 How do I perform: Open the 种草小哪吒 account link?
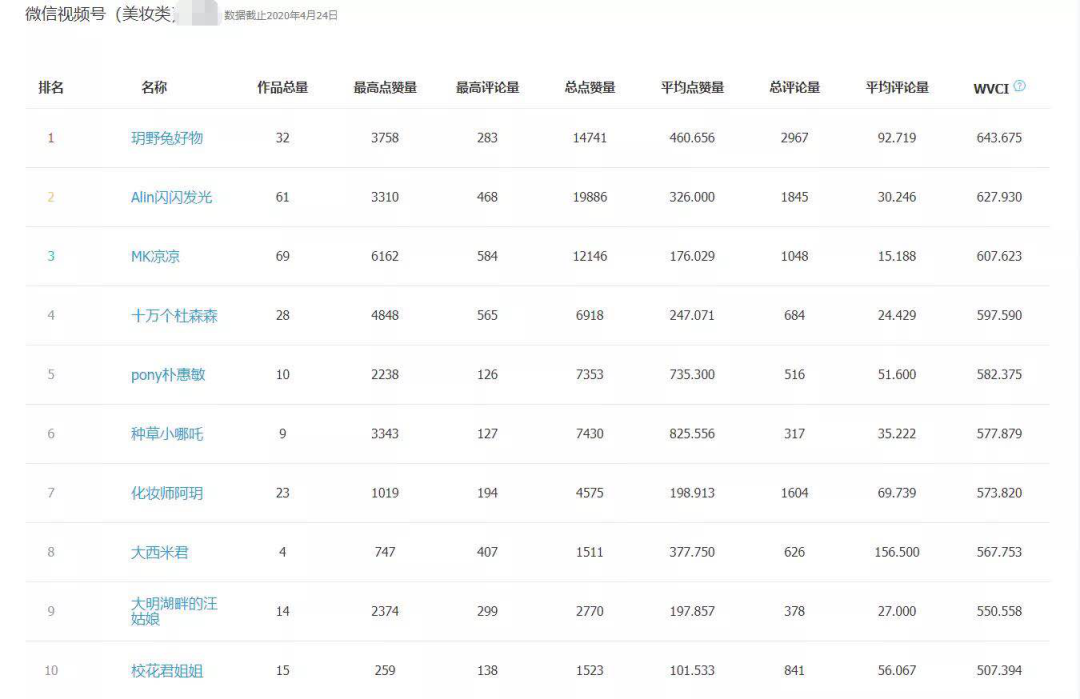click(x=167, y=434)
